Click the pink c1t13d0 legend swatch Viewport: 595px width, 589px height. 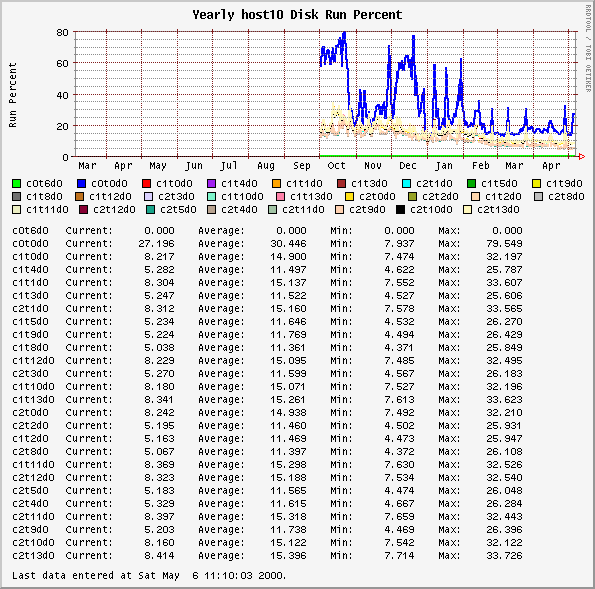[x=280, y=197]
